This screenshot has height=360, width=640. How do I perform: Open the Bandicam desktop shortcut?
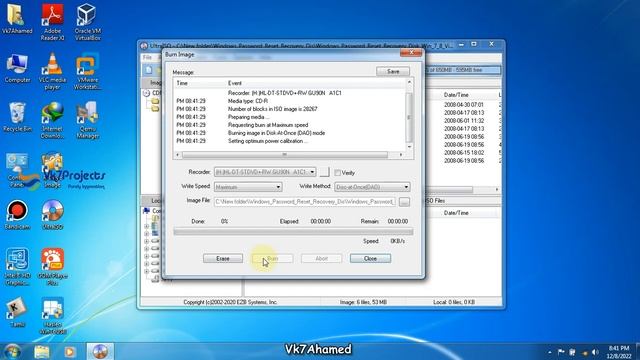tap(17, 215)
